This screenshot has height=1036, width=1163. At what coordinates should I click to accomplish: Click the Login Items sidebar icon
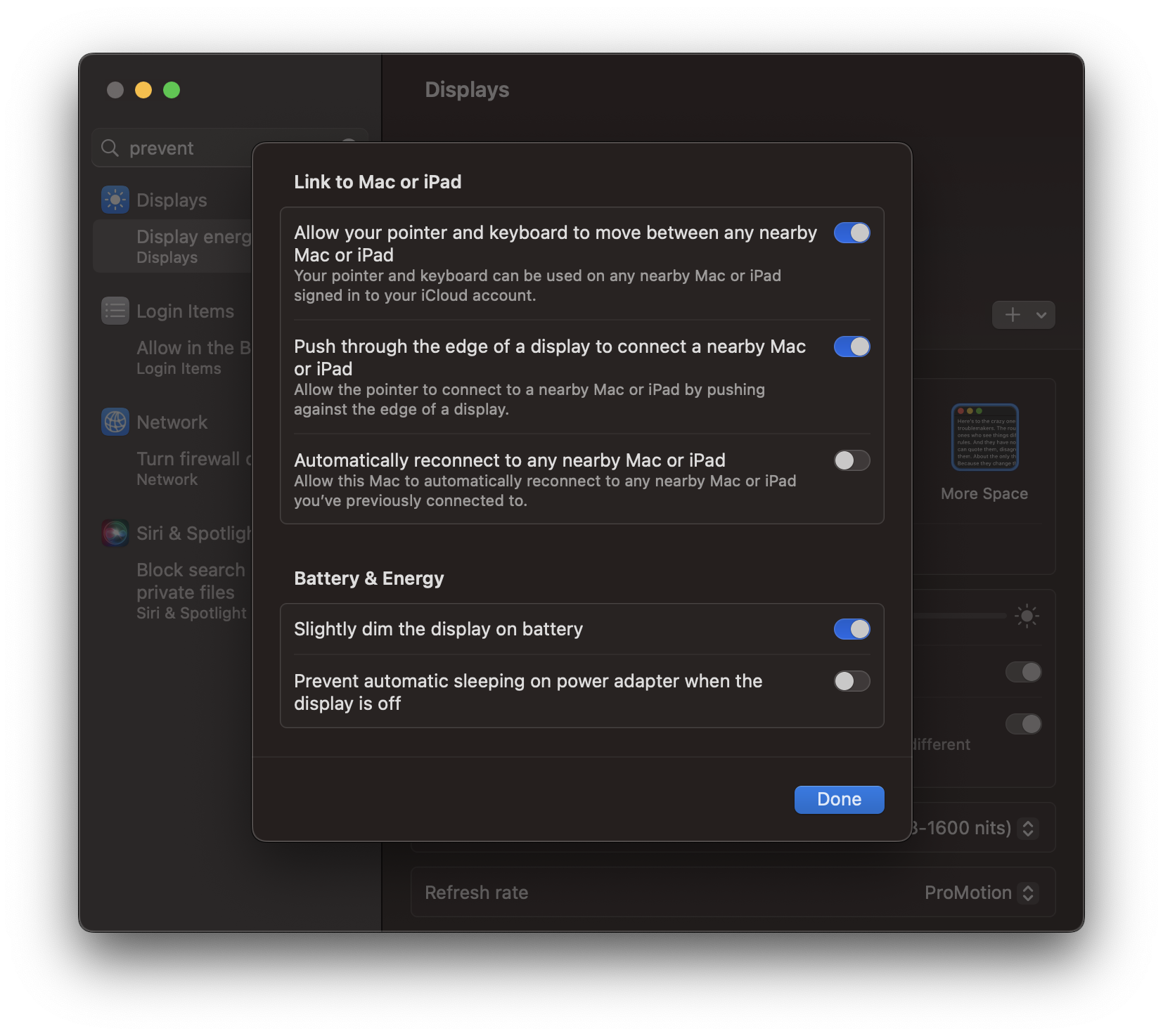pos(115,311)
